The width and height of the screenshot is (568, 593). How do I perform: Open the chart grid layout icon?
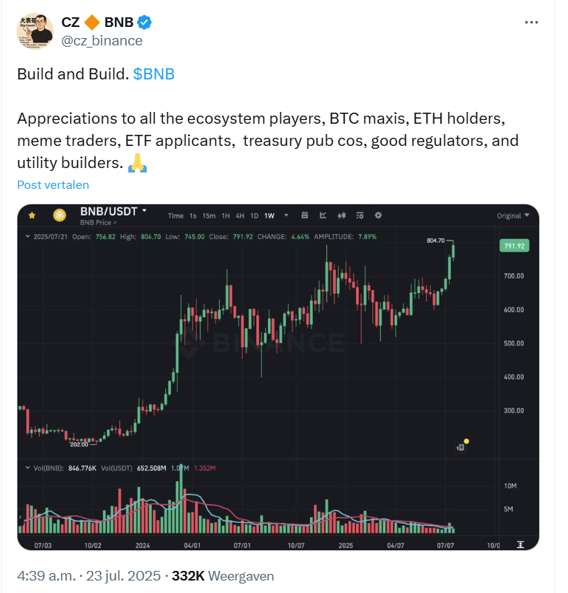(x=304, y=215)
